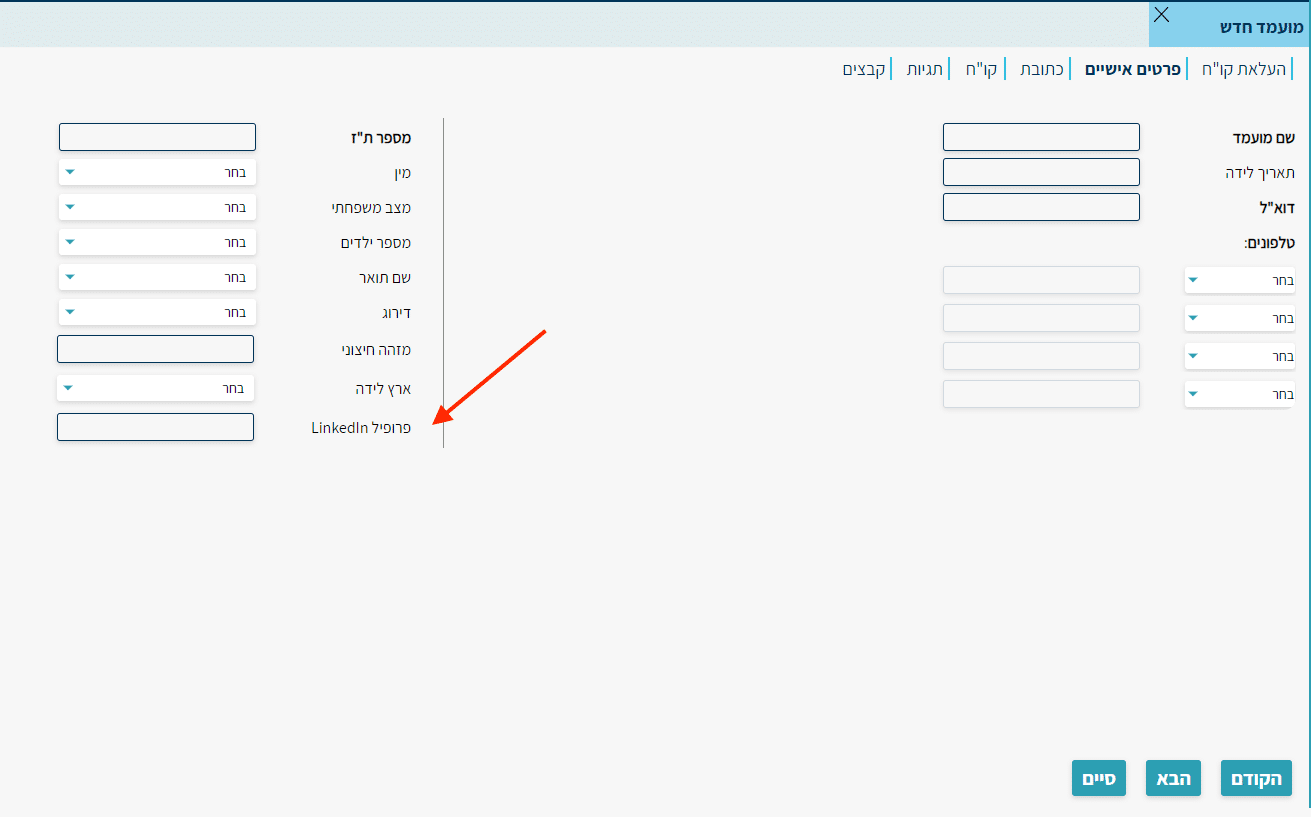The height and width of the screenshot is (817, 1311).
Task: Focus the מזהה חיצוני input field
Action: [155, 349]
